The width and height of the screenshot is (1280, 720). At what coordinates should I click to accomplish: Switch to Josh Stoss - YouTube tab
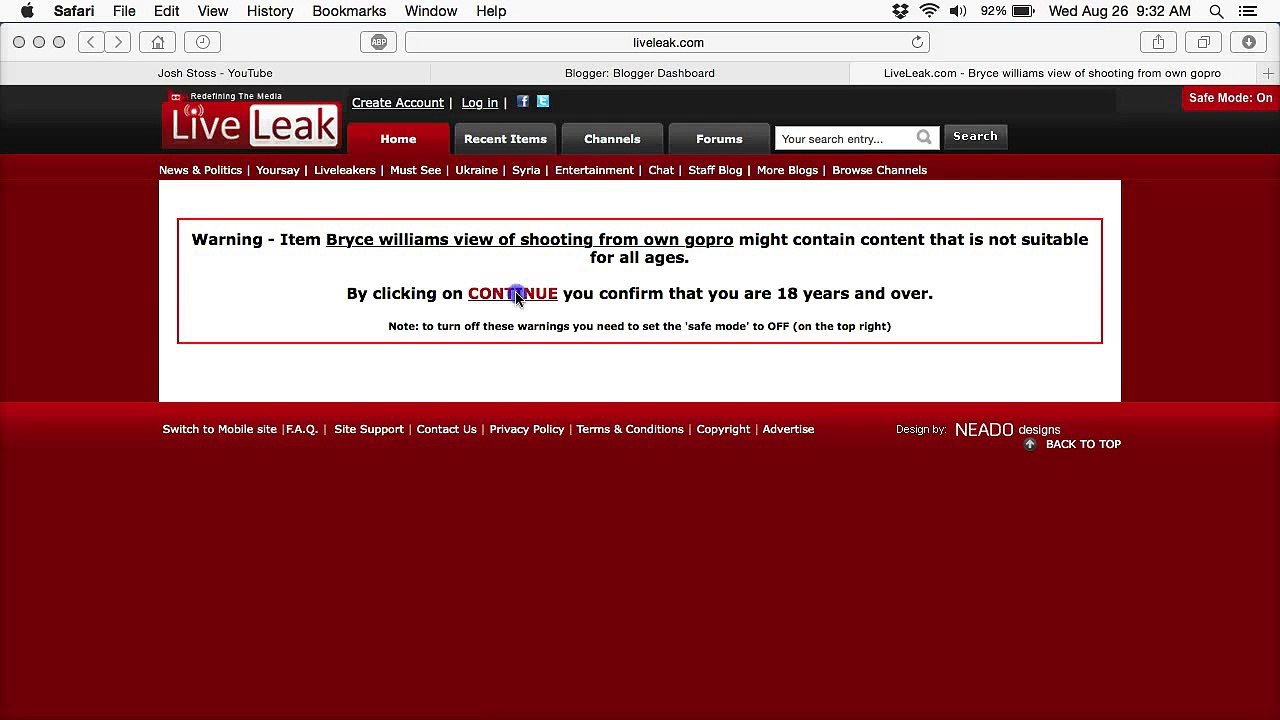[215, 73]
